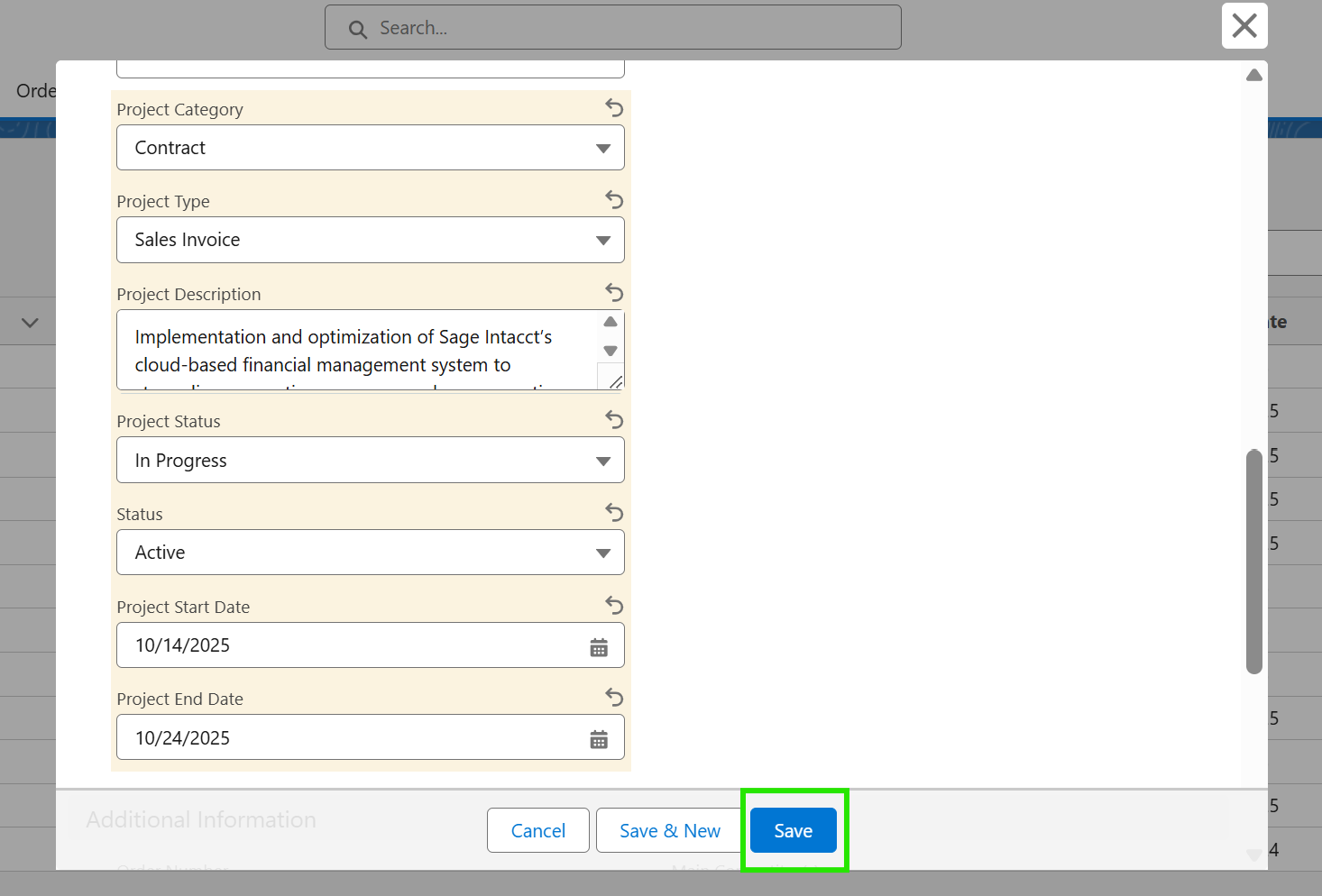Viewport: 1322px width, 896px height.
Task: Click the Save & New button
Action: [669, 831]
